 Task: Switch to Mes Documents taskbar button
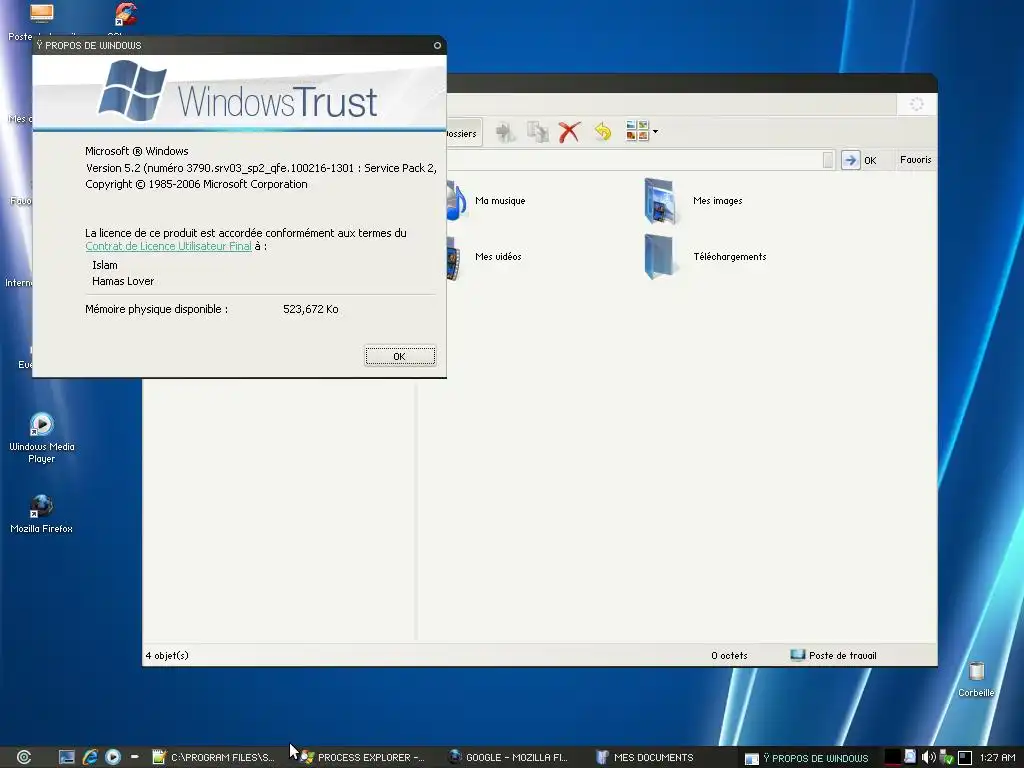645,758
